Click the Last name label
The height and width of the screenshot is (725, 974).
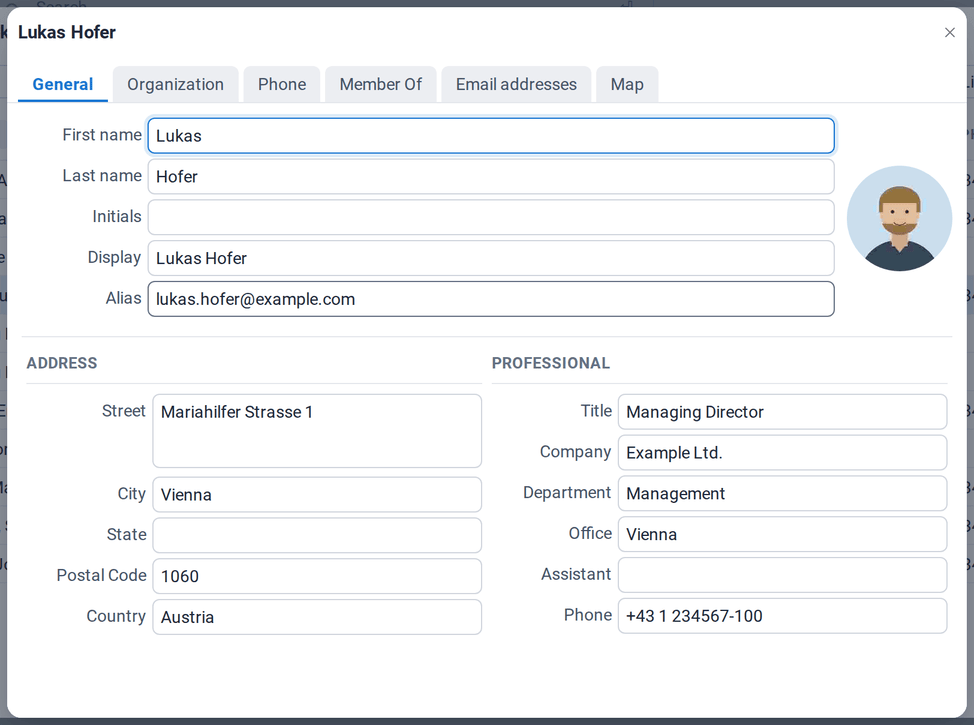pos(102,176)
